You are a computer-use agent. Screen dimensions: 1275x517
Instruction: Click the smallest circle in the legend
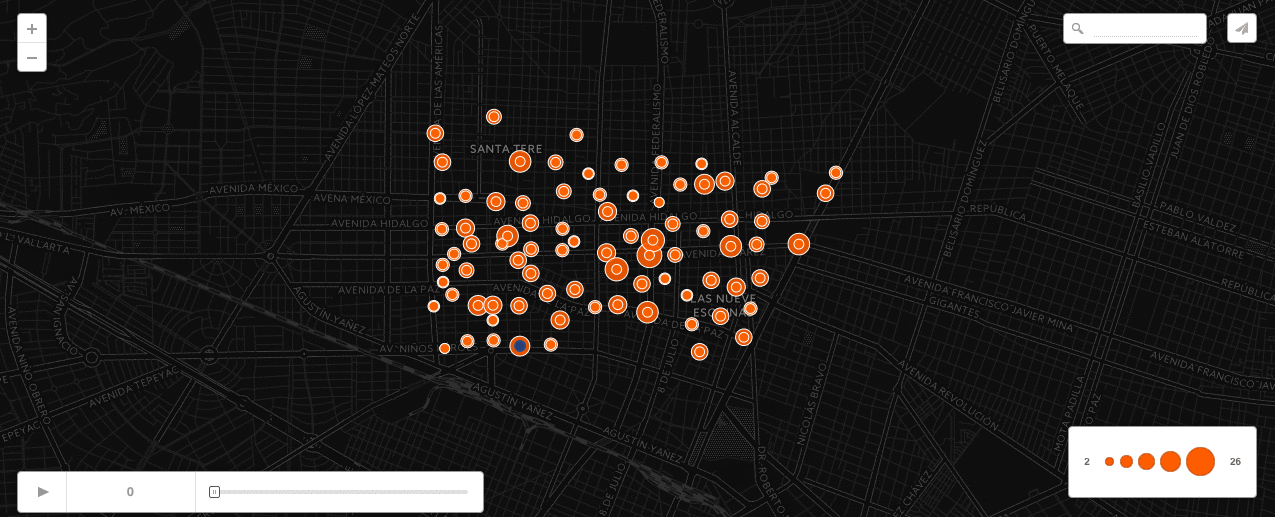1109,462
